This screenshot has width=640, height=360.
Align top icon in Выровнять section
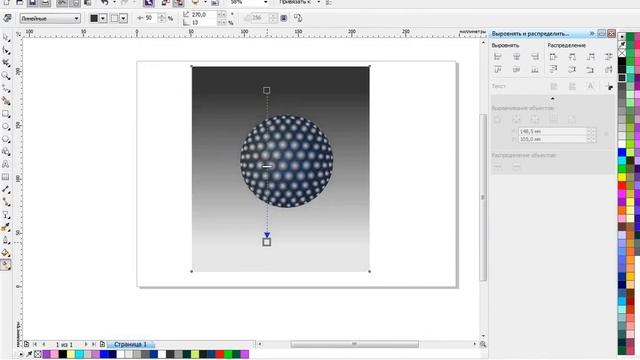point(498,70)
